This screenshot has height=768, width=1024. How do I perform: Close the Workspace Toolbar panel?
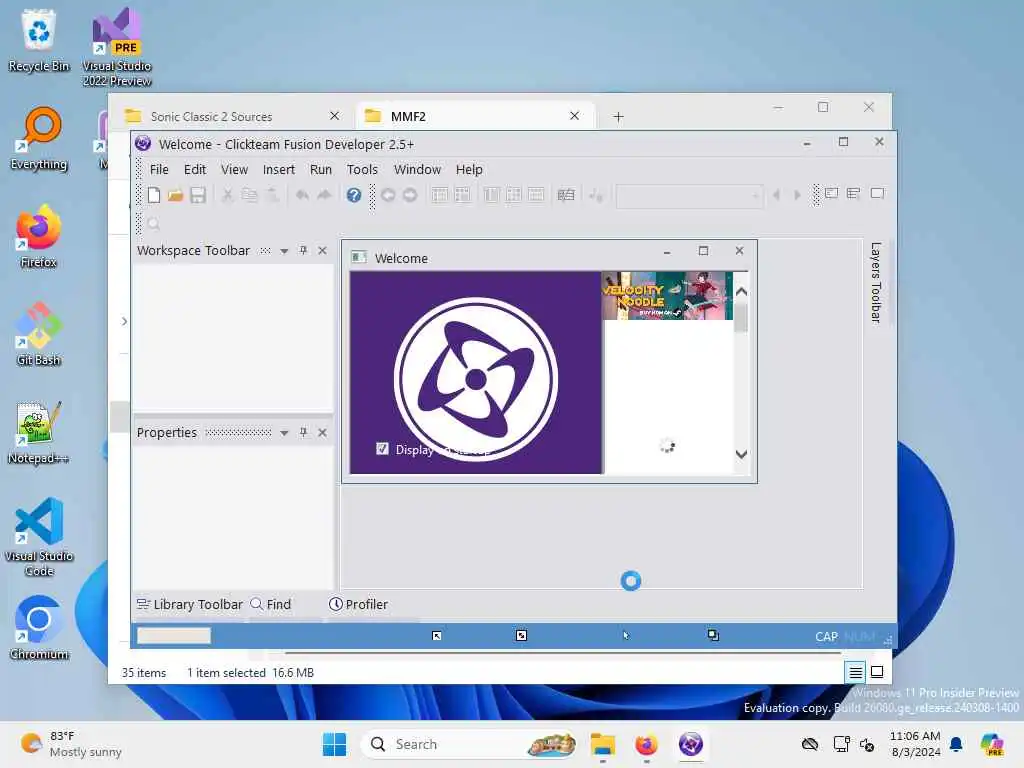[322, 250]
